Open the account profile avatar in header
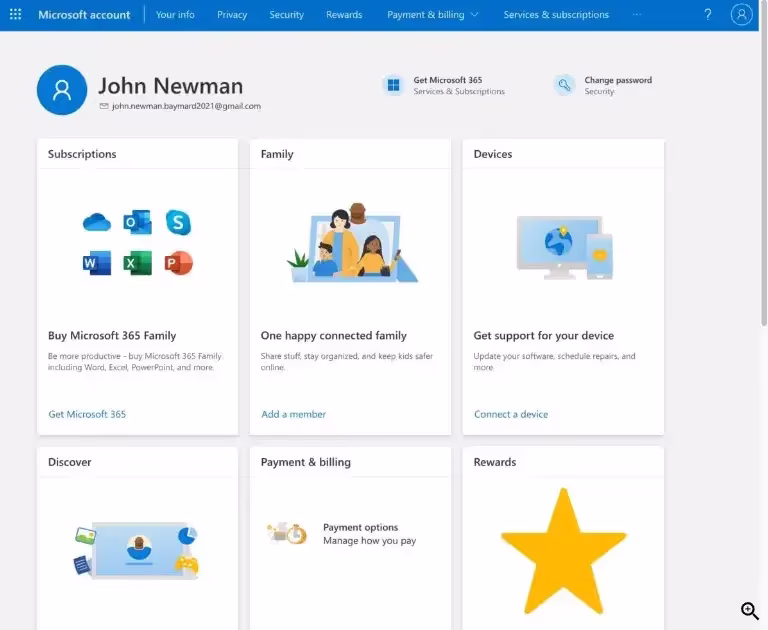This screenshot has width=768, height=630. click(741, 15)
